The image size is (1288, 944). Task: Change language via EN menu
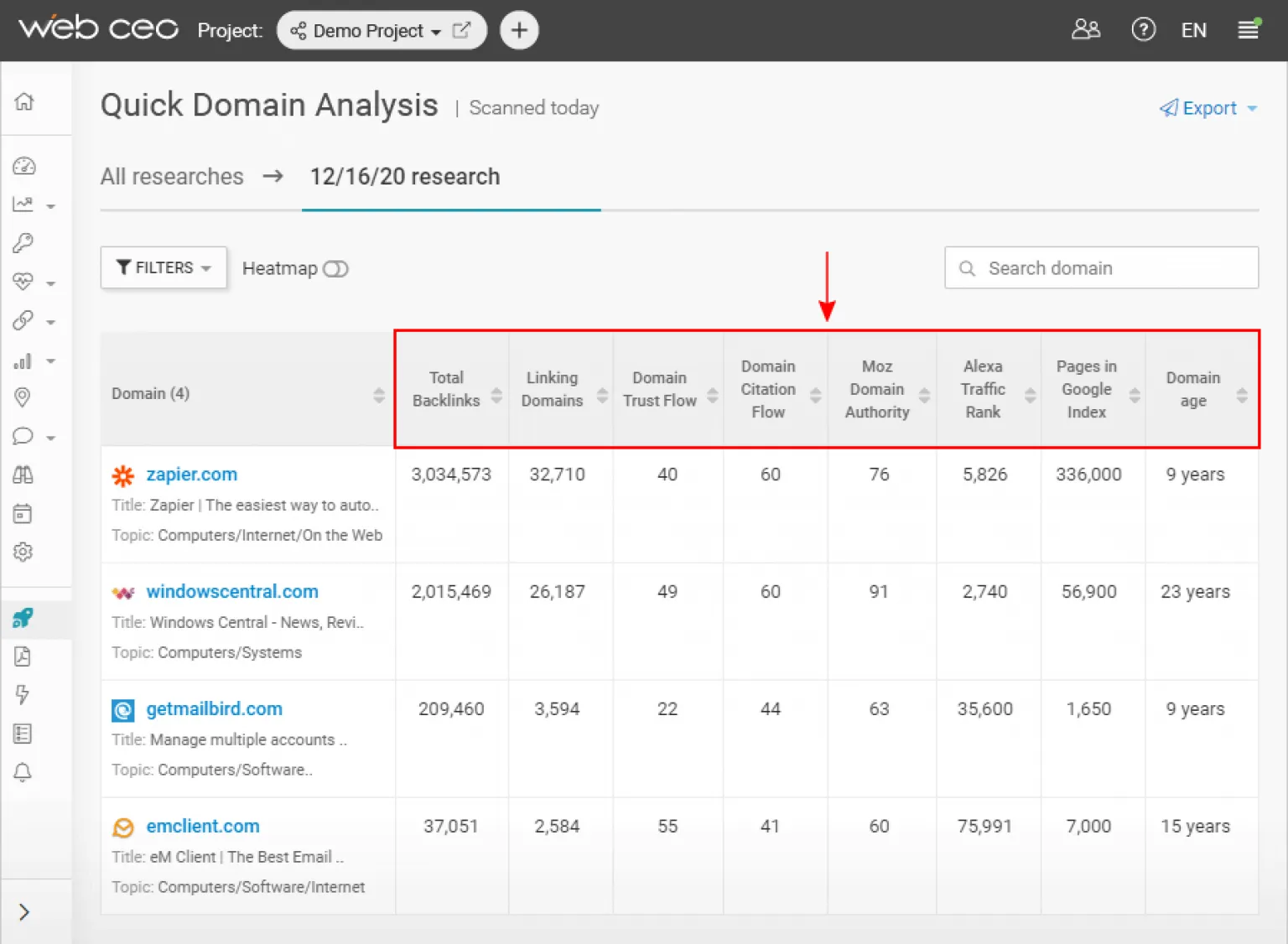point(1194,30)
